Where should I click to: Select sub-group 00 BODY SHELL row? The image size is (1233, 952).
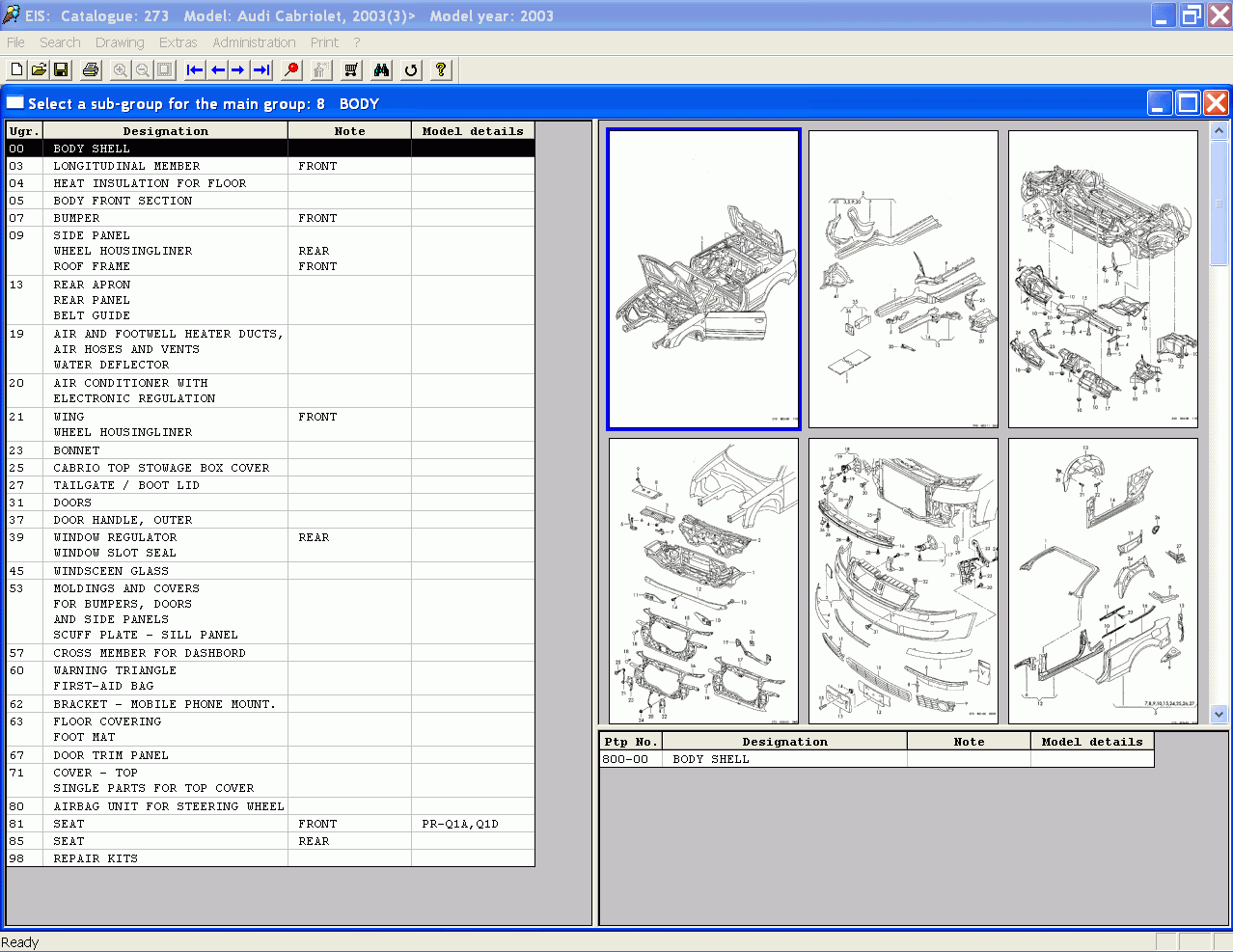point(270,149)
